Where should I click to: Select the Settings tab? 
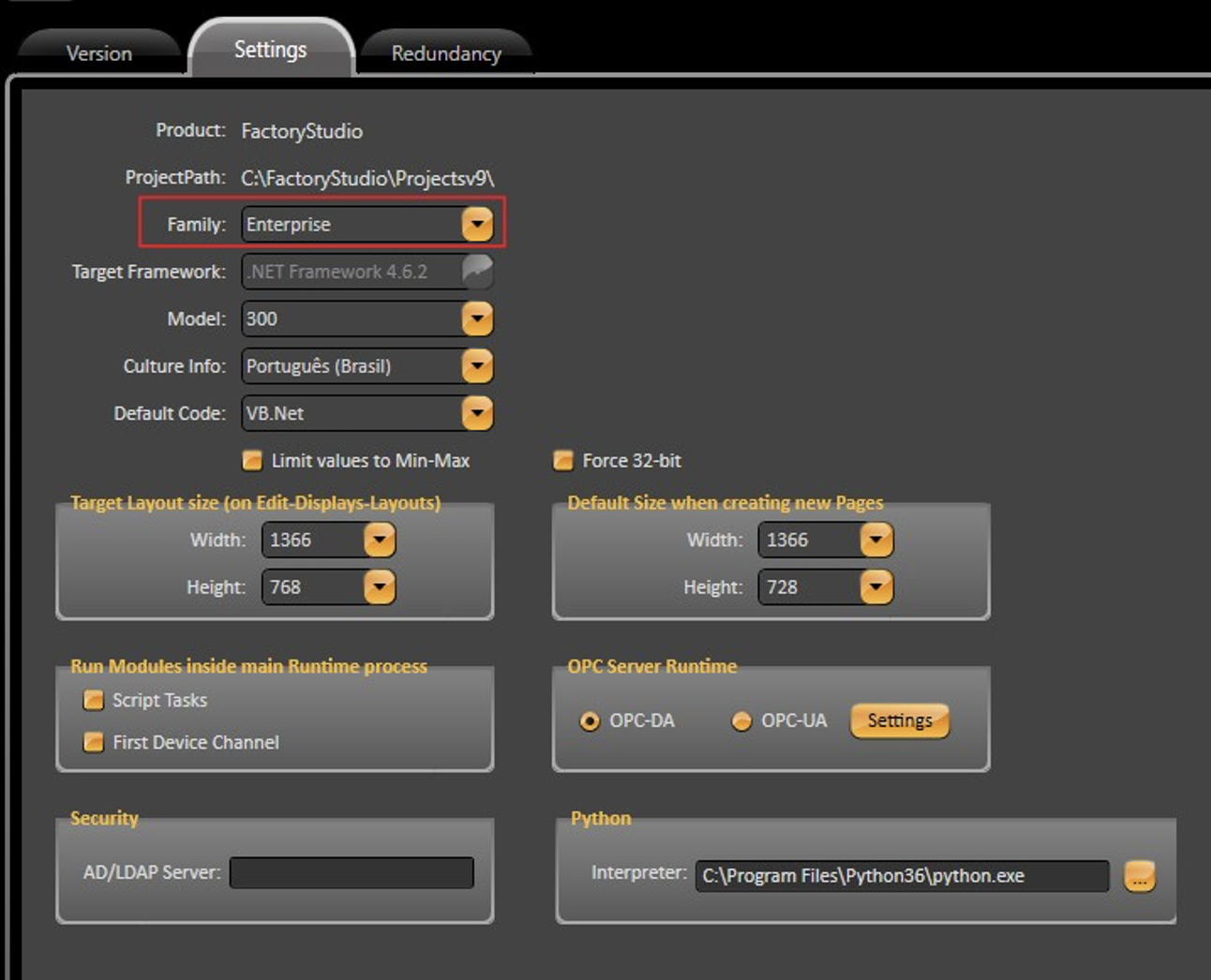[x=270, y=49]
